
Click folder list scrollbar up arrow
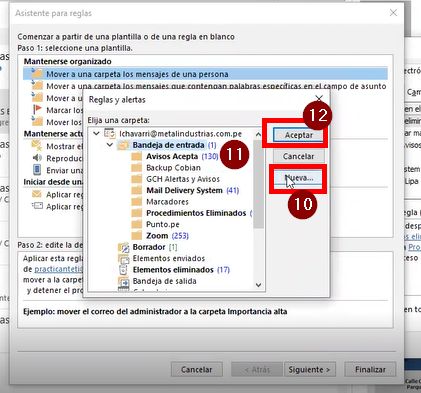258,134
